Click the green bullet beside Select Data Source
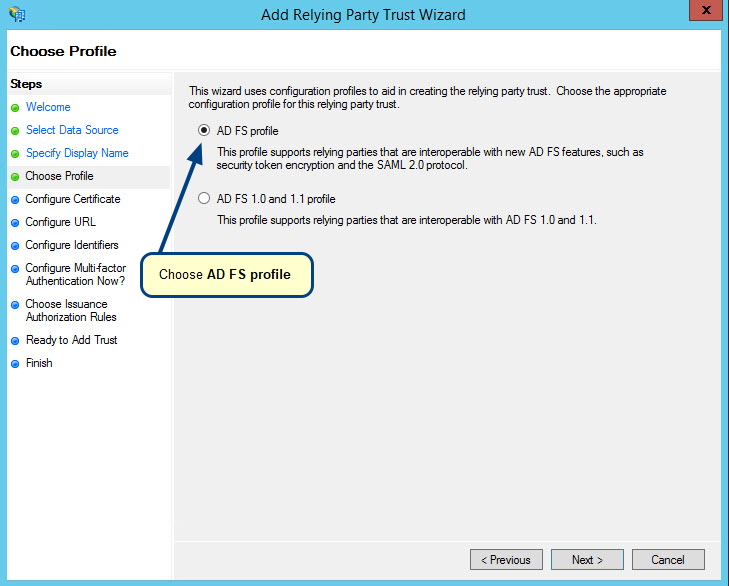This screenshot has width=729, height=586. pos(15,131)
